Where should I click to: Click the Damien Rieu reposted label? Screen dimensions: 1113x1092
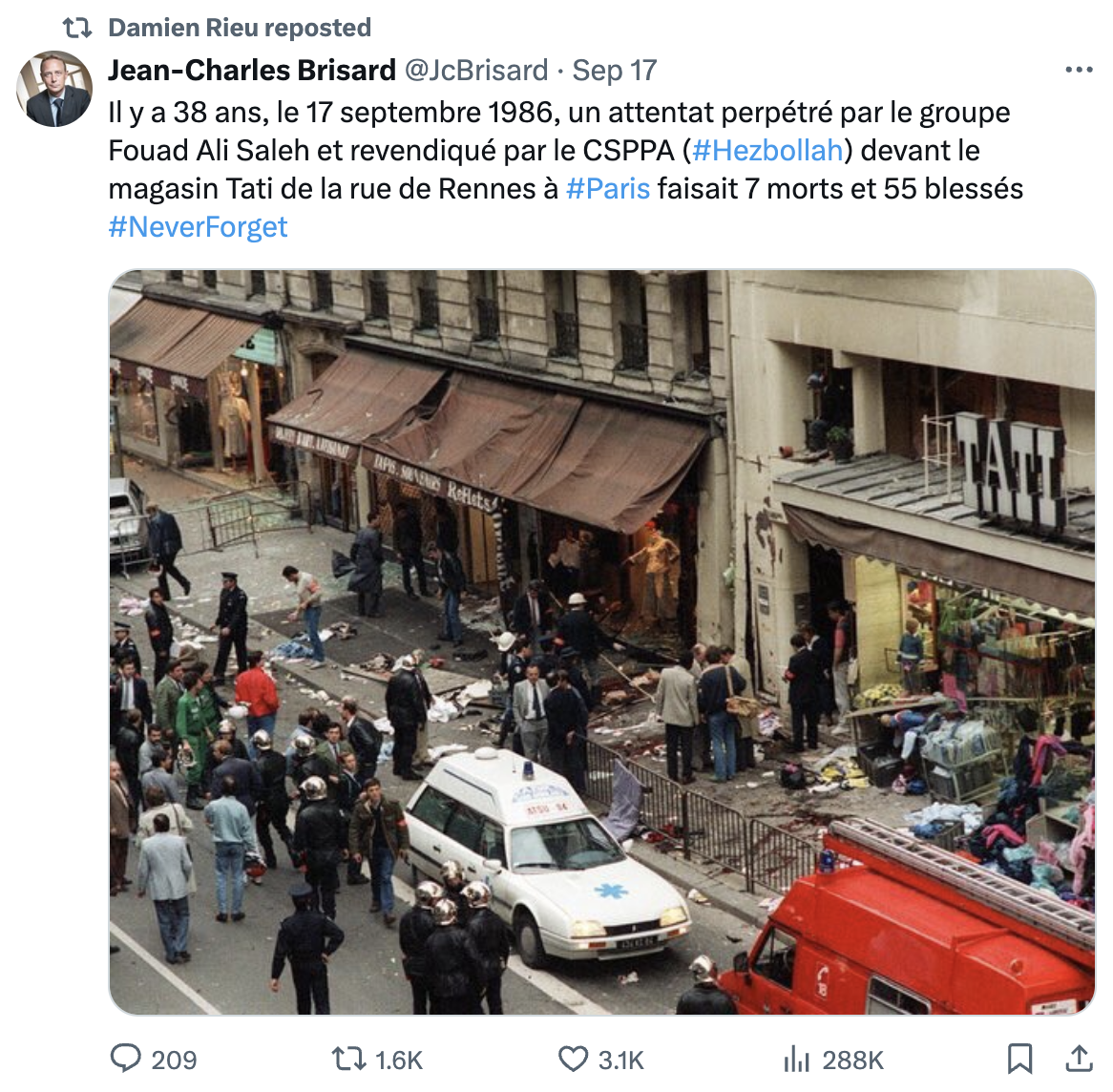240,28
